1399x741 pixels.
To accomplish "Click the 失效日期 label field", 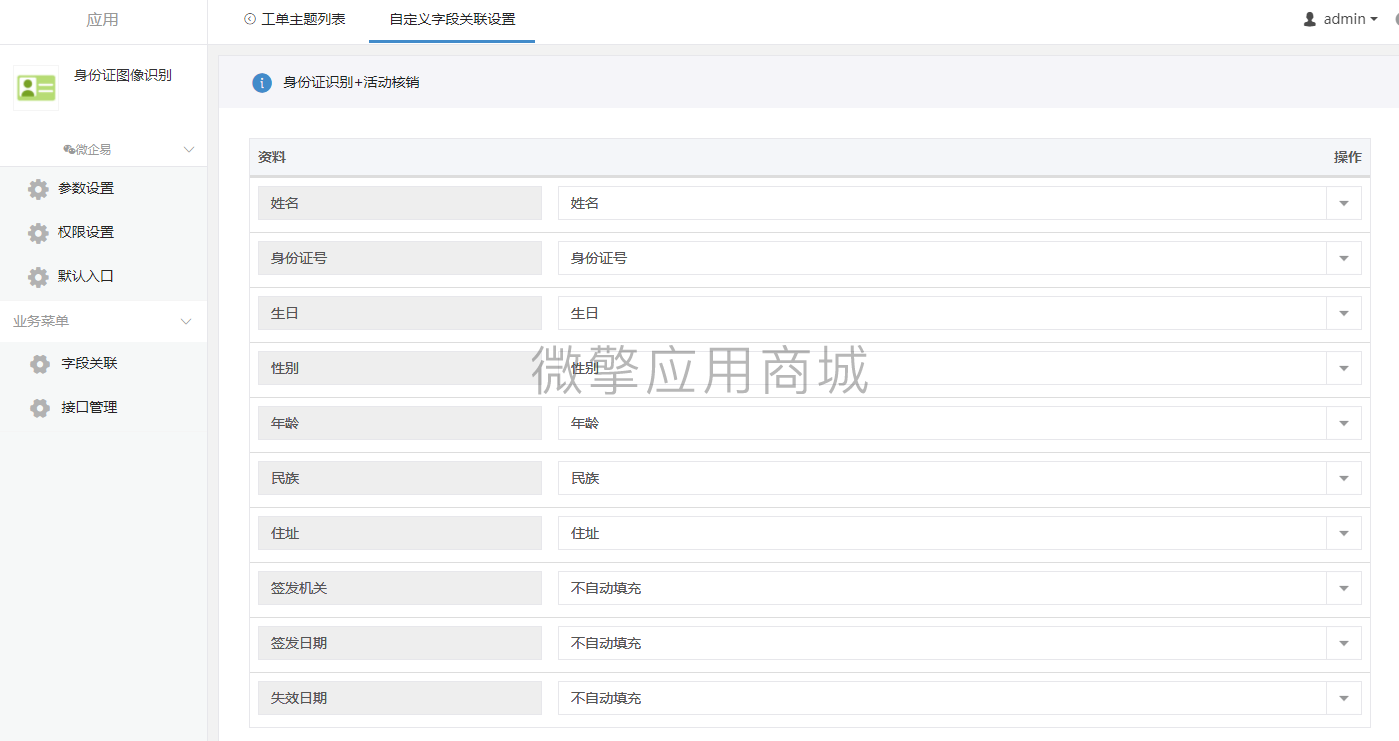I will tap(400, 698).
